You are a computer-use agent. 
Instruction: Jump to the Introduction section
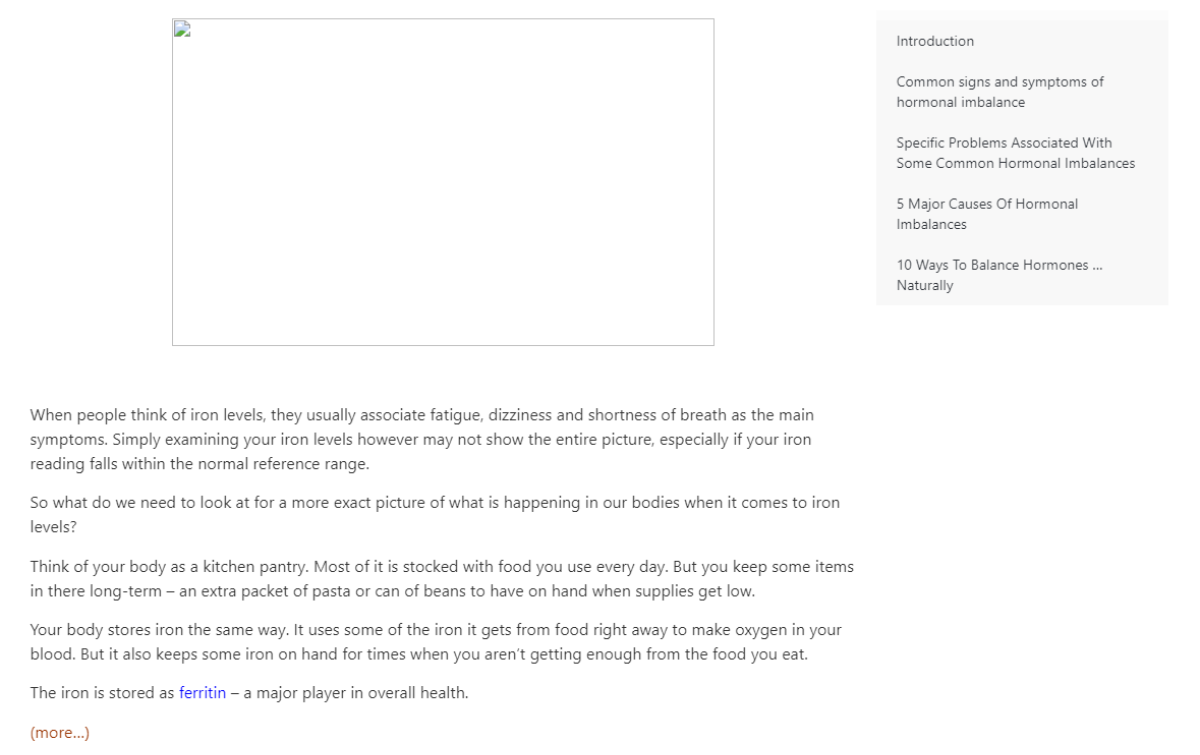pyautogui.click(x=935, y=41)
